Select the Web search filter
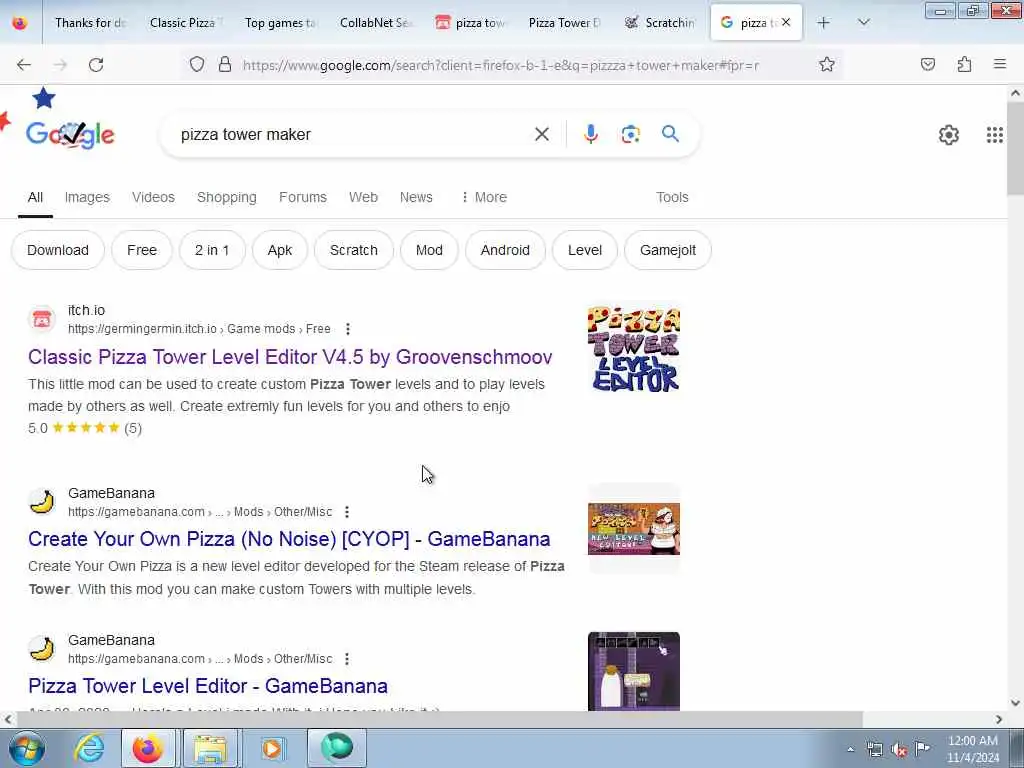 pyautogui.click(x=363, y=197)
